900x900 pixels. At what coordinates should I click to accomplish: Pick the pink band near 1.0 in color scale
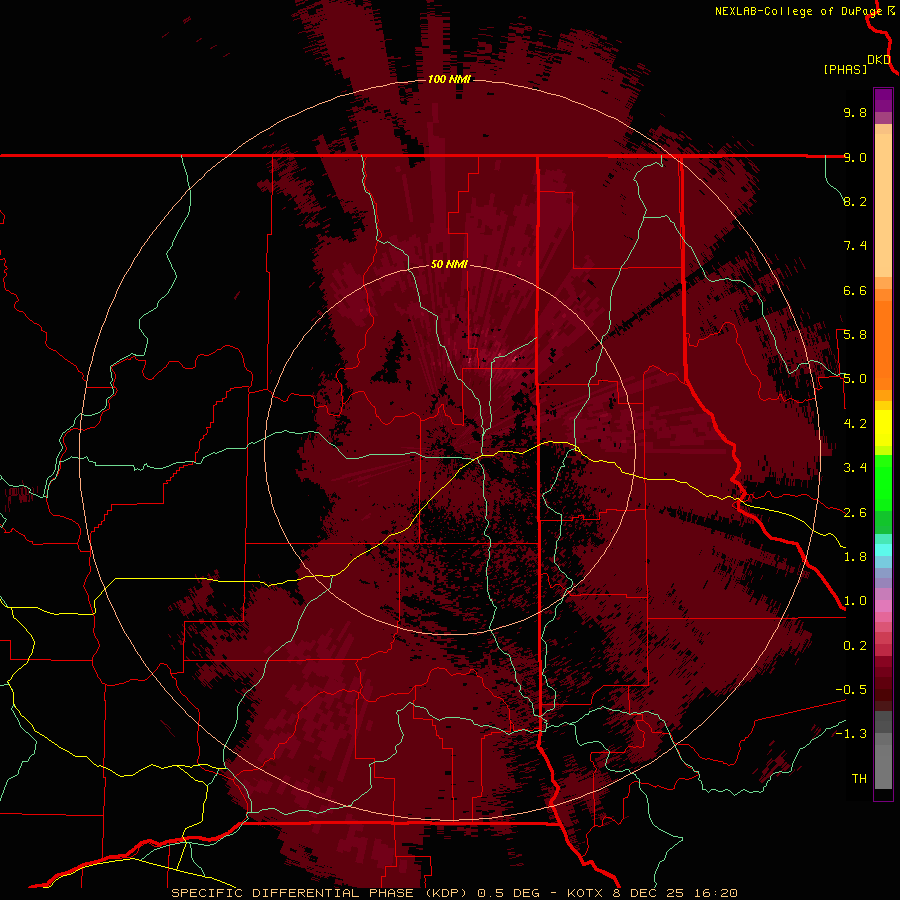click(x=883, y=606)
